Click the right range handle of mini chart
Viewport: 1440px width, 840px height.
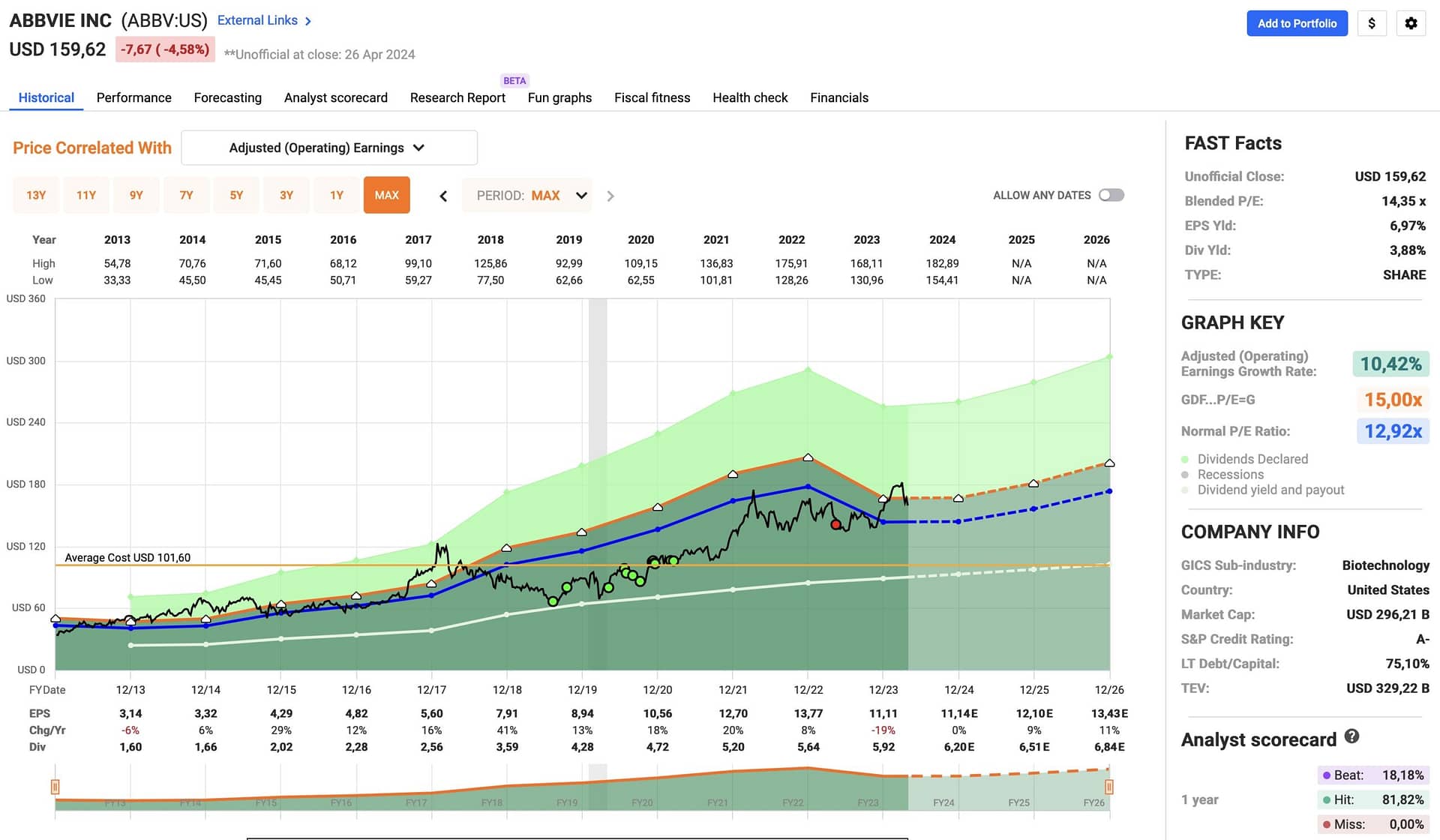[1109, 787]
